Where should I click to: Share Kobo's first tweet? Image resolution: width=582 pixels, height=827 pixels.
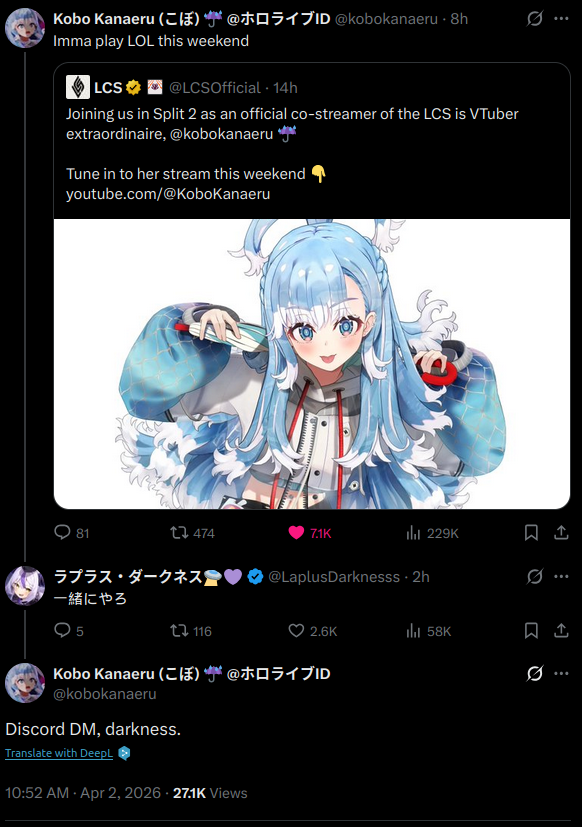click(561, 533)
